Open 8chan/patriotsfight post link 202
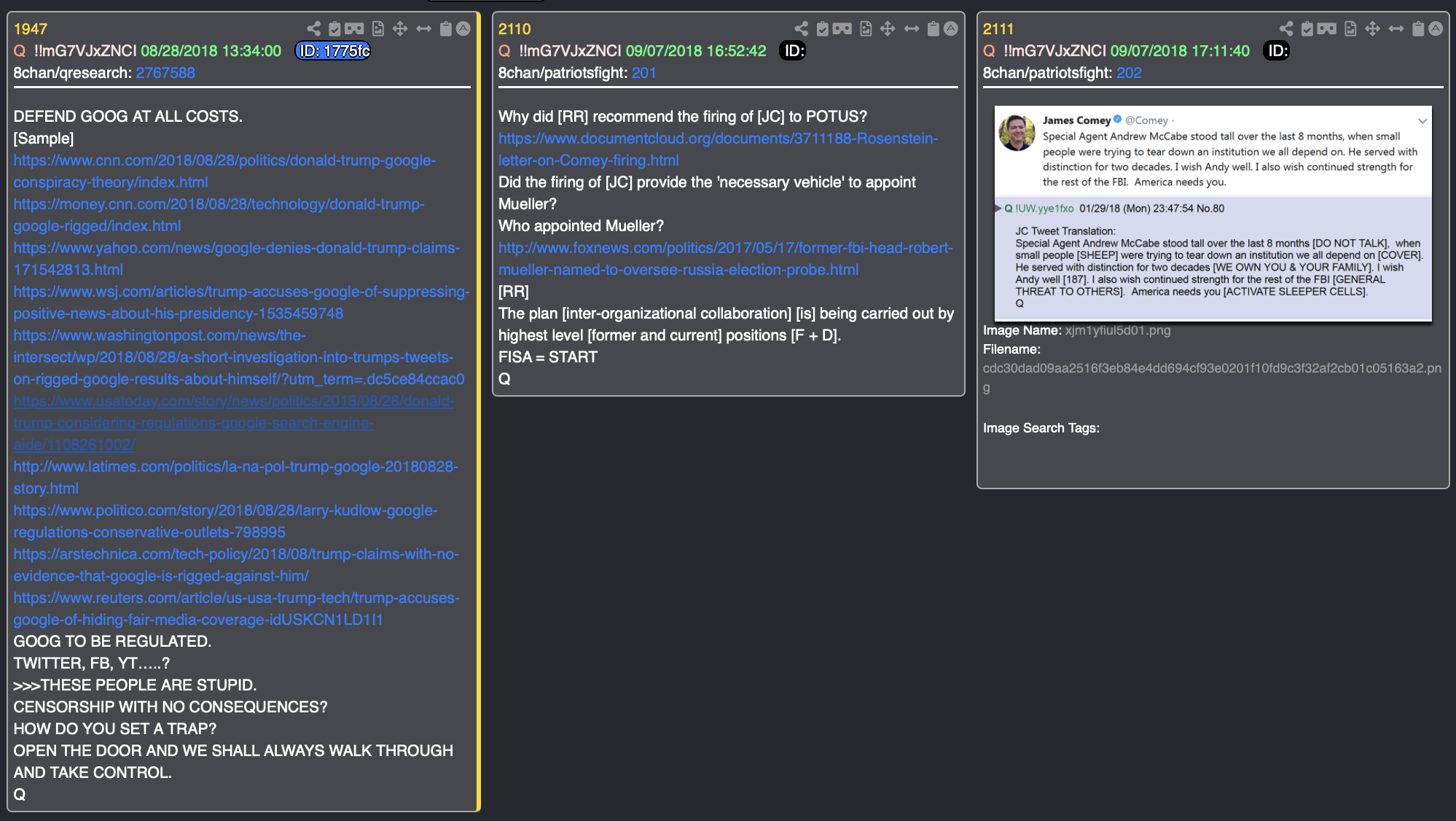 click(x=1129, y=73)
